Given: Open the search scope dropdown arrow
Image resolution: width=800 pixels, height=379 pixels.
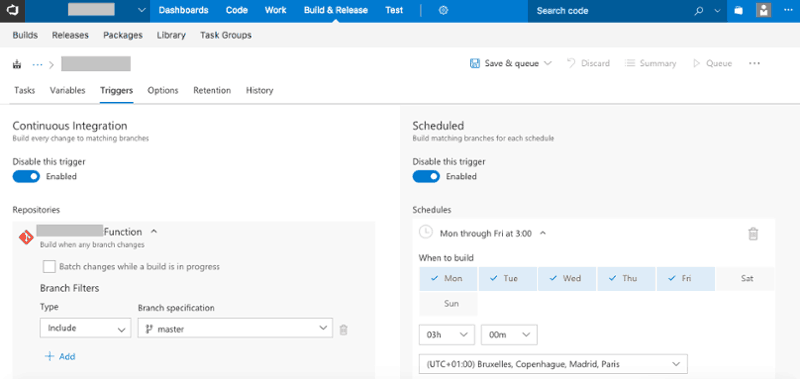Looking at the screenshot, I should [x=717, y=11].
